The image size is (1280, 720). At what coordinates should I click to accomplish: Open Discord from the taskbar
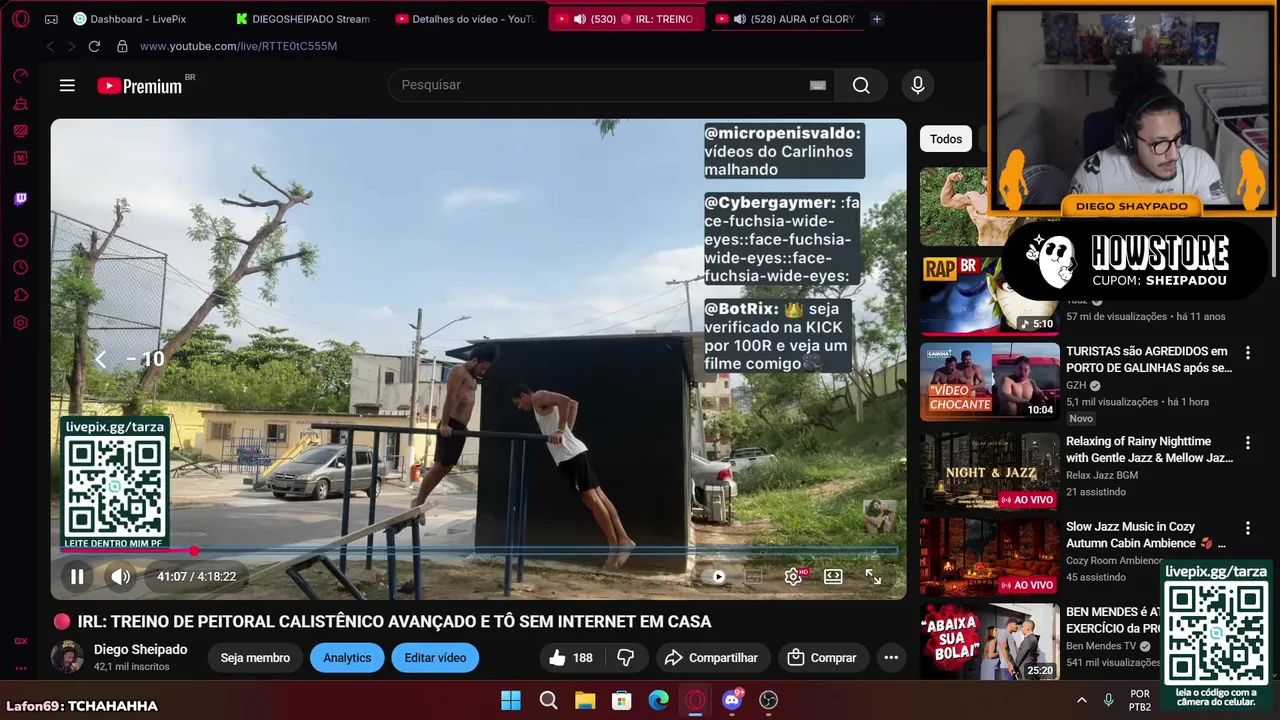[x=732, y=700]
